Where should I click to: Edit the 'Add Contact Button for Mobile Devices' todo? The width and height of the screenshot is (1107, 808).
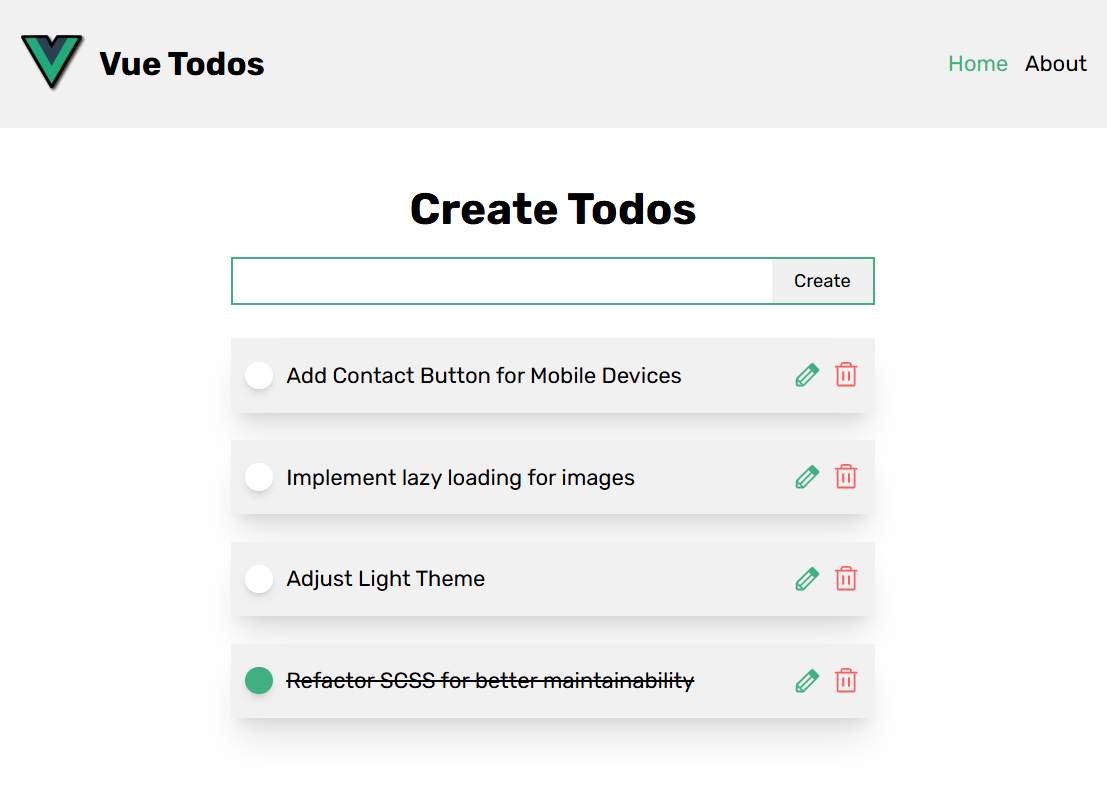[x=807, y=375]
